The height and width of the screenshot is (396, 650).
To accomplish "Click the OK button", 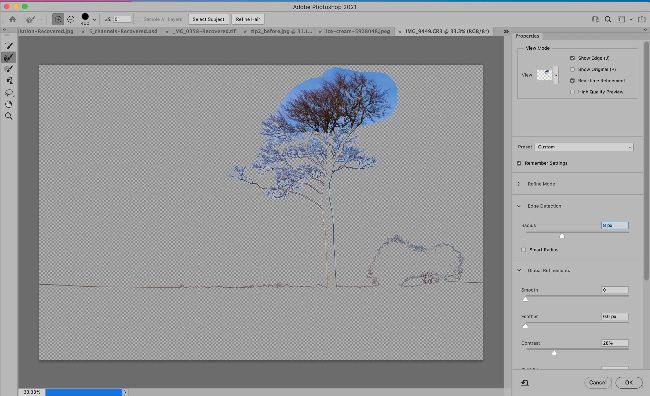I will (629, 382).
